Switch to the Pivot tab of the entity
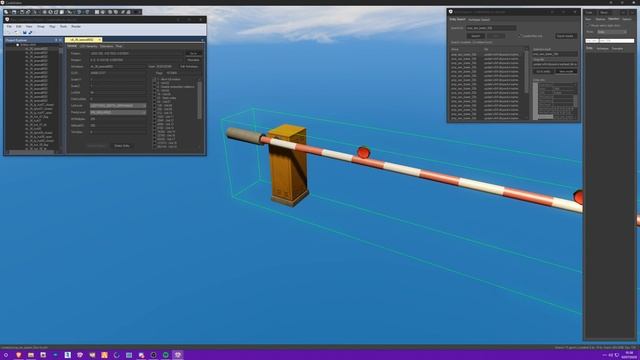This screenshot has width=640, height=360. coord(119,46)
